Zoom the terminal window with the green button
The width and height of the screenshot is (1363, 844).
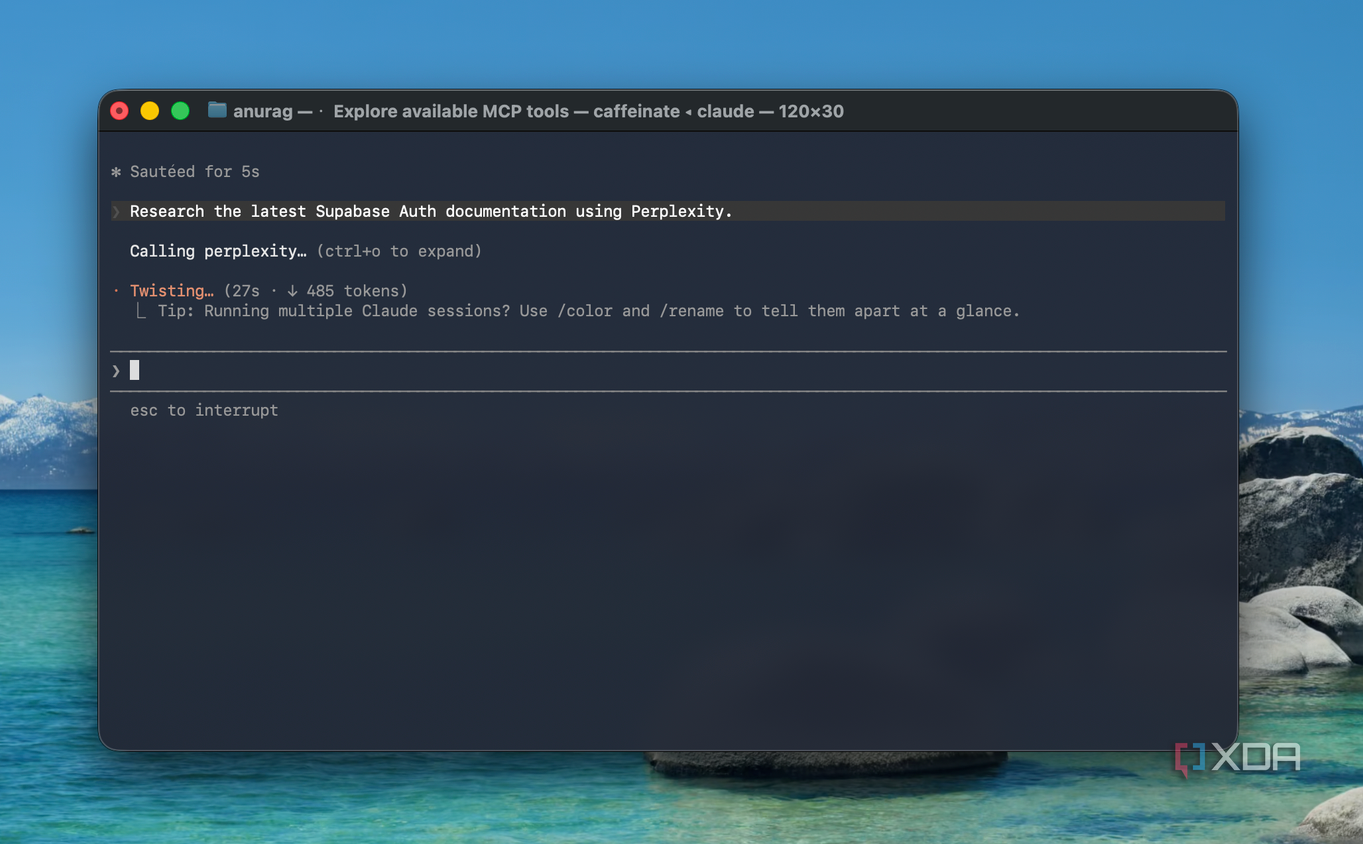(180, 111)
